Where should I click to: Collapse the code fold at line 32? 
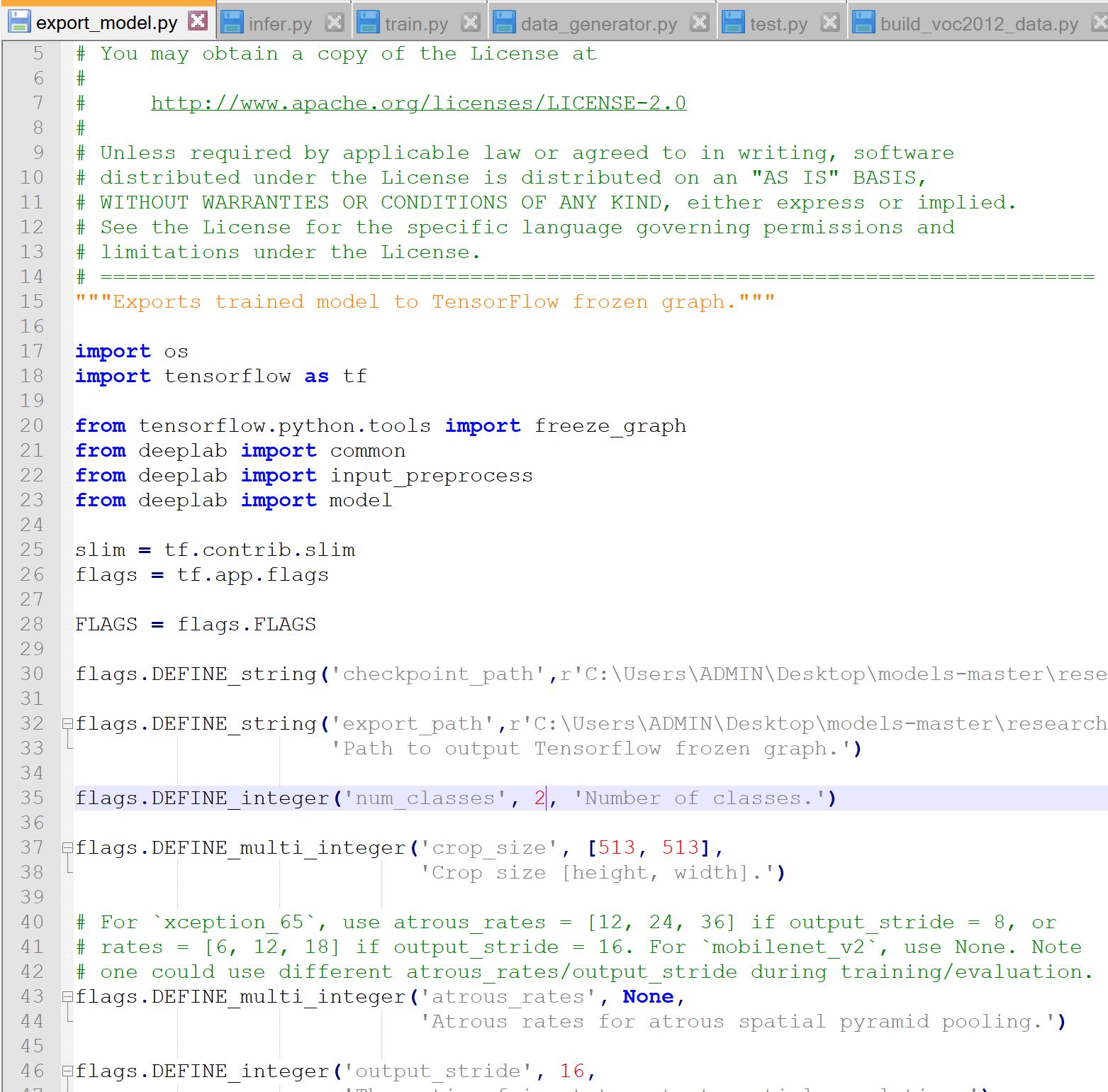coord(66,723)
